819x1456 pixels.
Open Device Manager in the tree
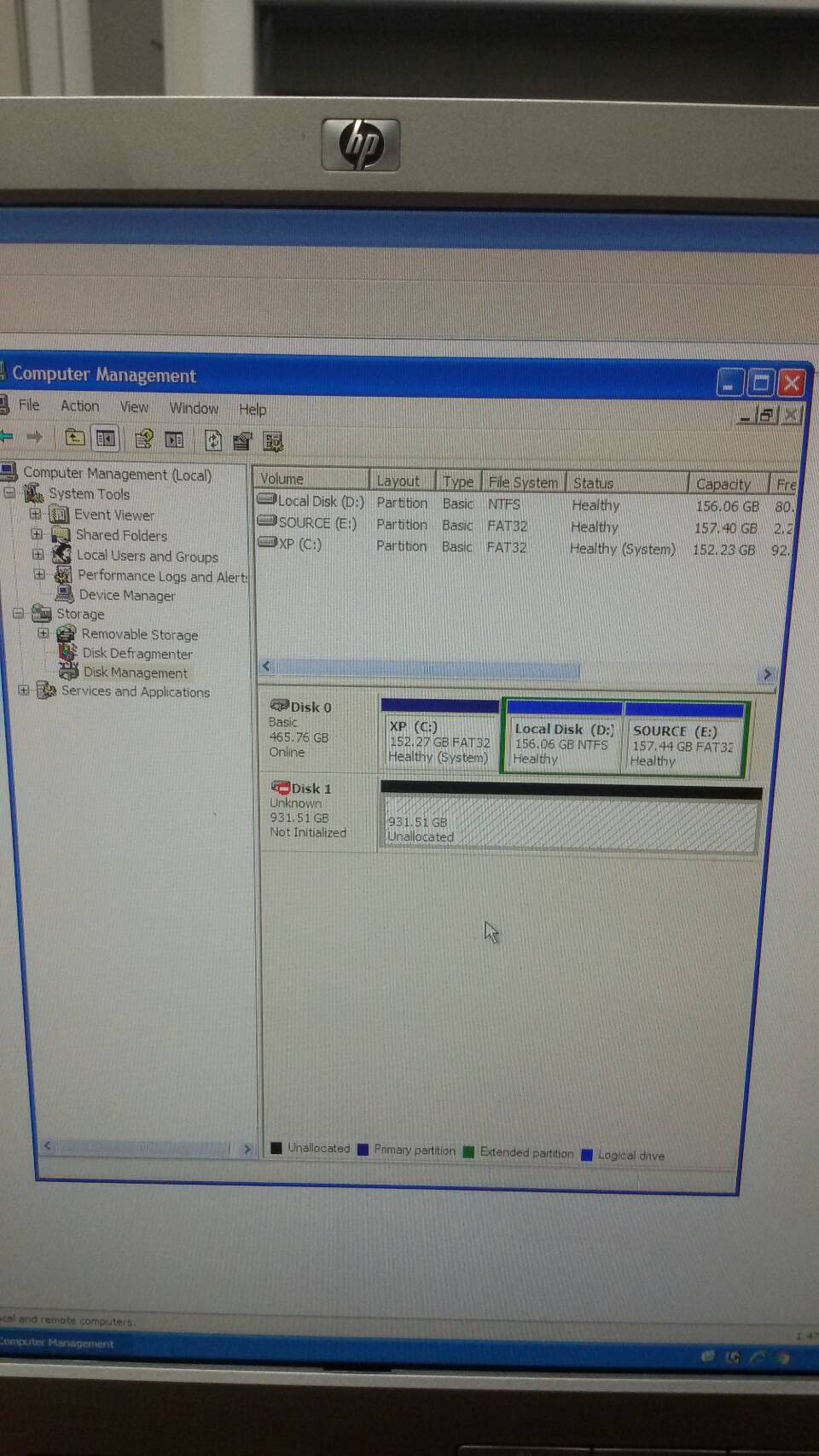click(x=127, y=595)
